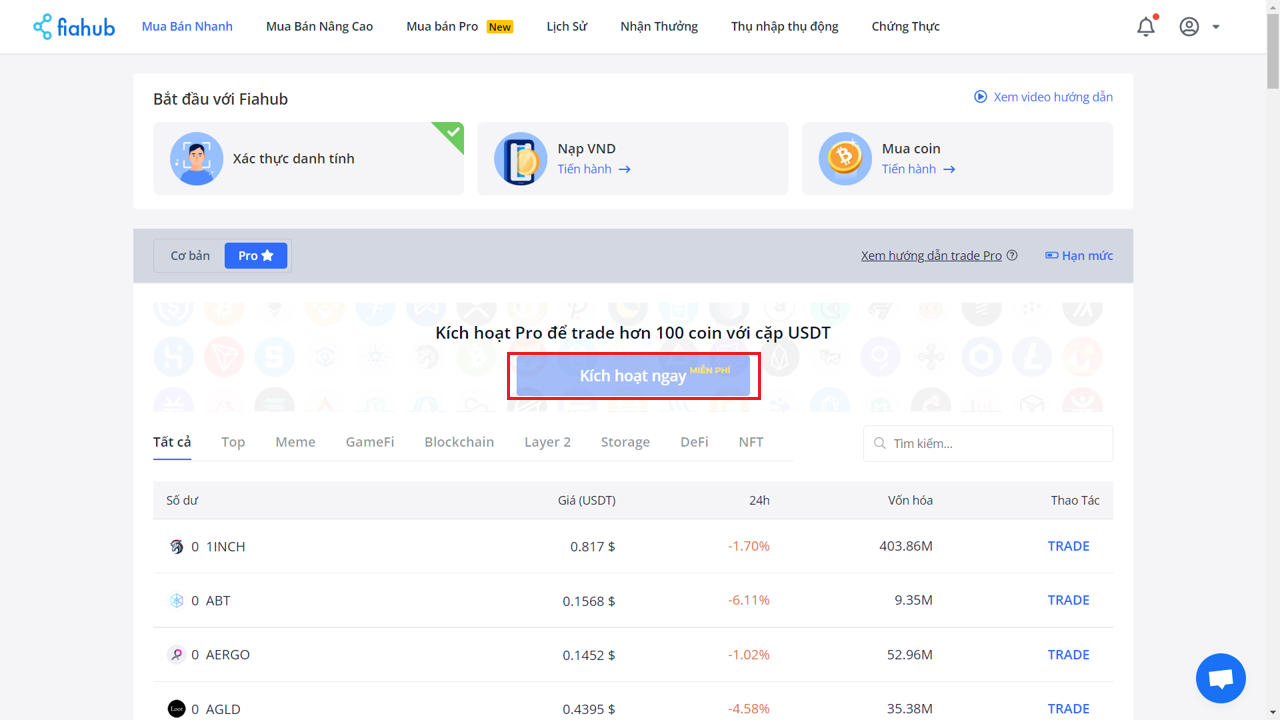Click Kích hoạt ngay button
Viewport: 1280px width, 720px height.
coord(633,375)
